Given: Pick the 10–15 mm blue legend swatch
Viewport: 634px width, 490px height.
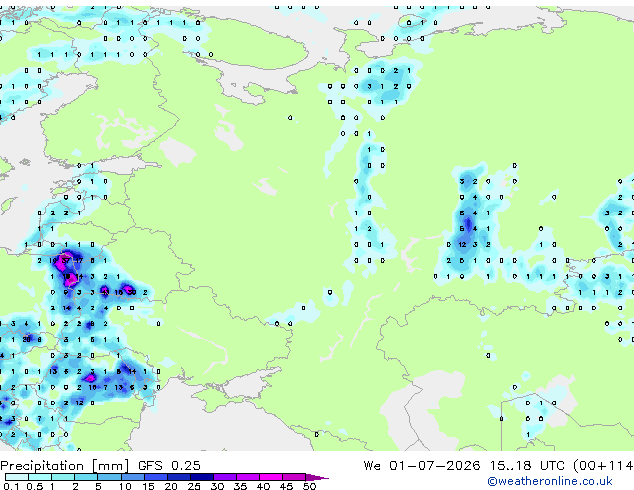Looking at the screenshot, I should point(133,477).
